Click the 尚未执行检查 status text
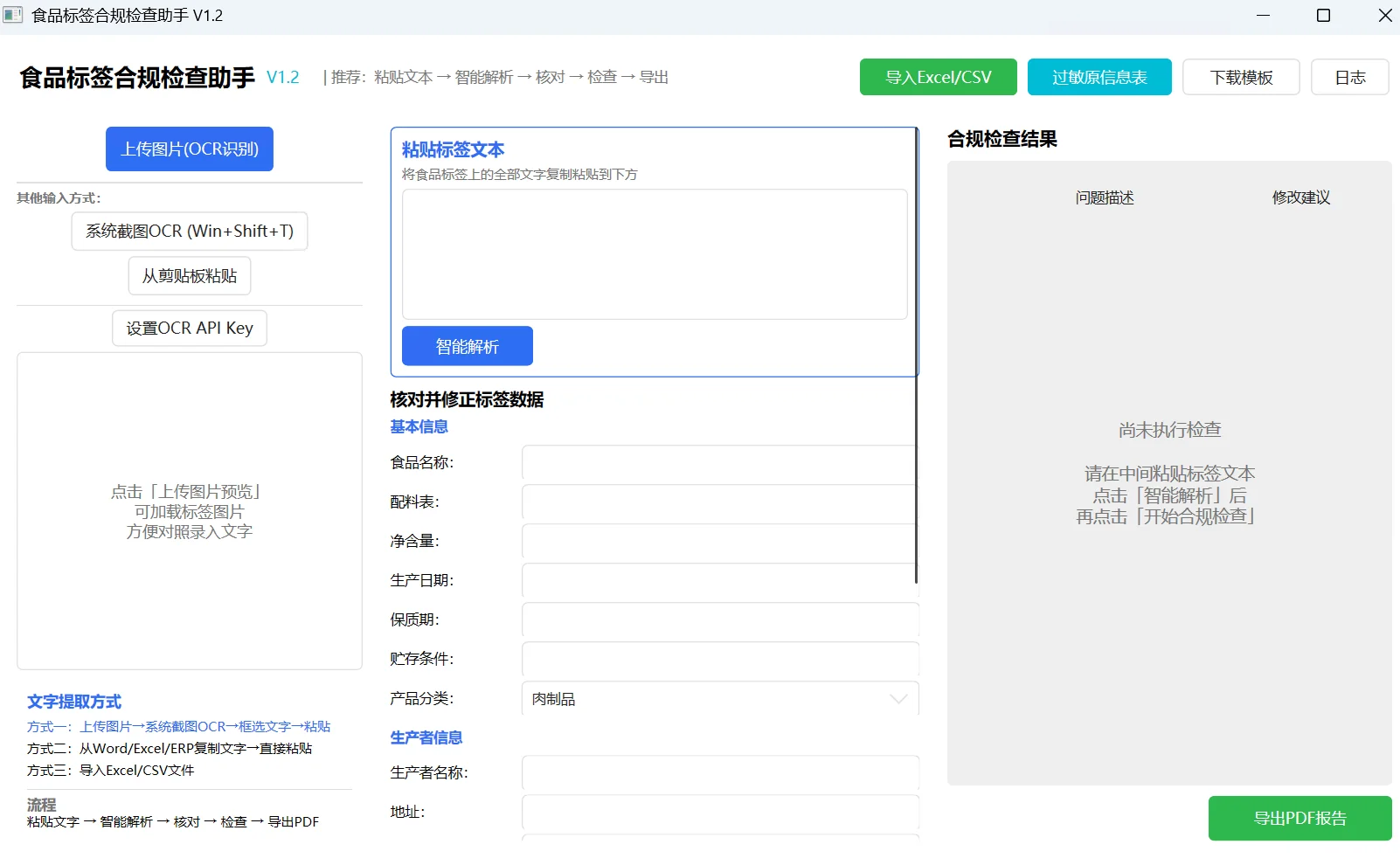Screen dimensions: 1400x865 (x=1169, y=430)
